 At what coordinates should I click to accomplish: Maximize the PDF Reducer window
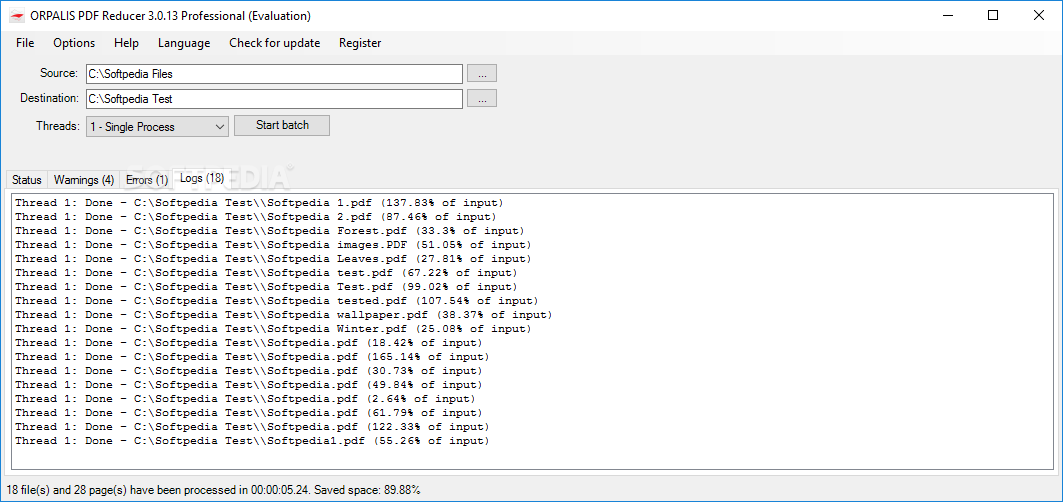pos(992,16)
